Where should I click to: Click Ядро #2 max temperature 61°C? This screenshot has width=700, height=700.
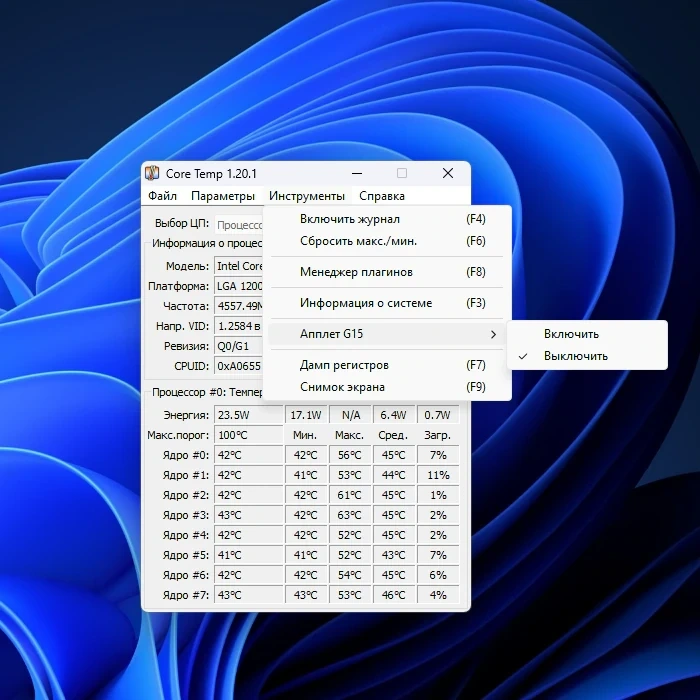click(350, 496)
